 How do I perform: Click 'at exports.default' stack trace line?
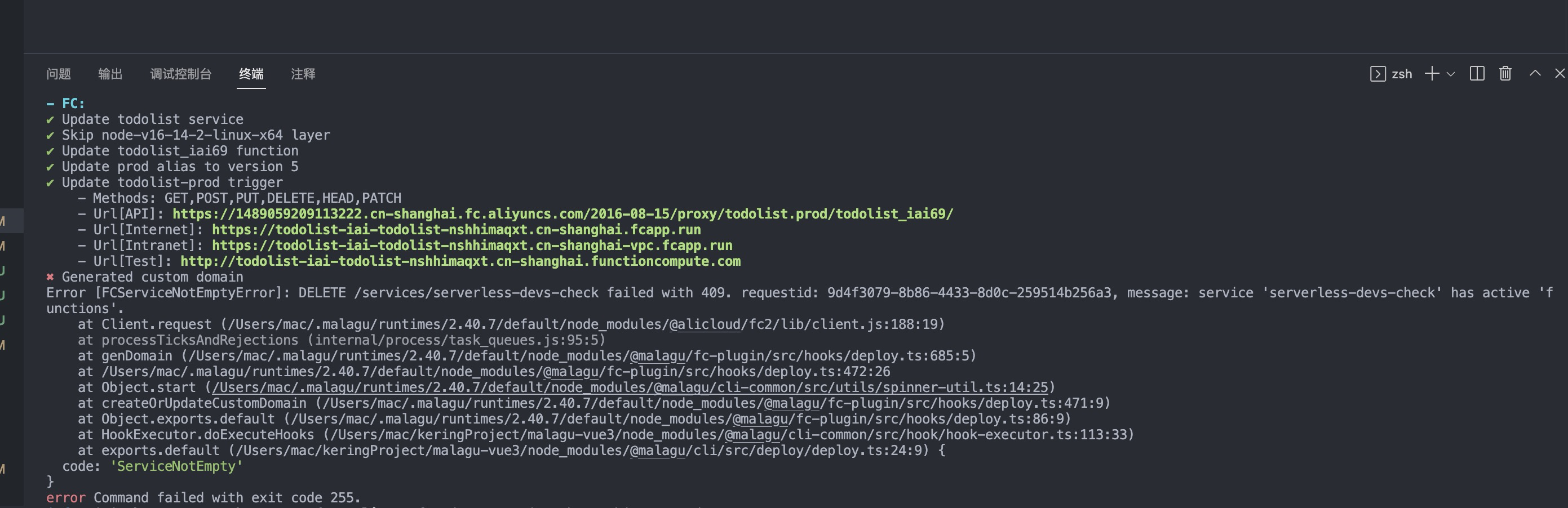(511, 451)
